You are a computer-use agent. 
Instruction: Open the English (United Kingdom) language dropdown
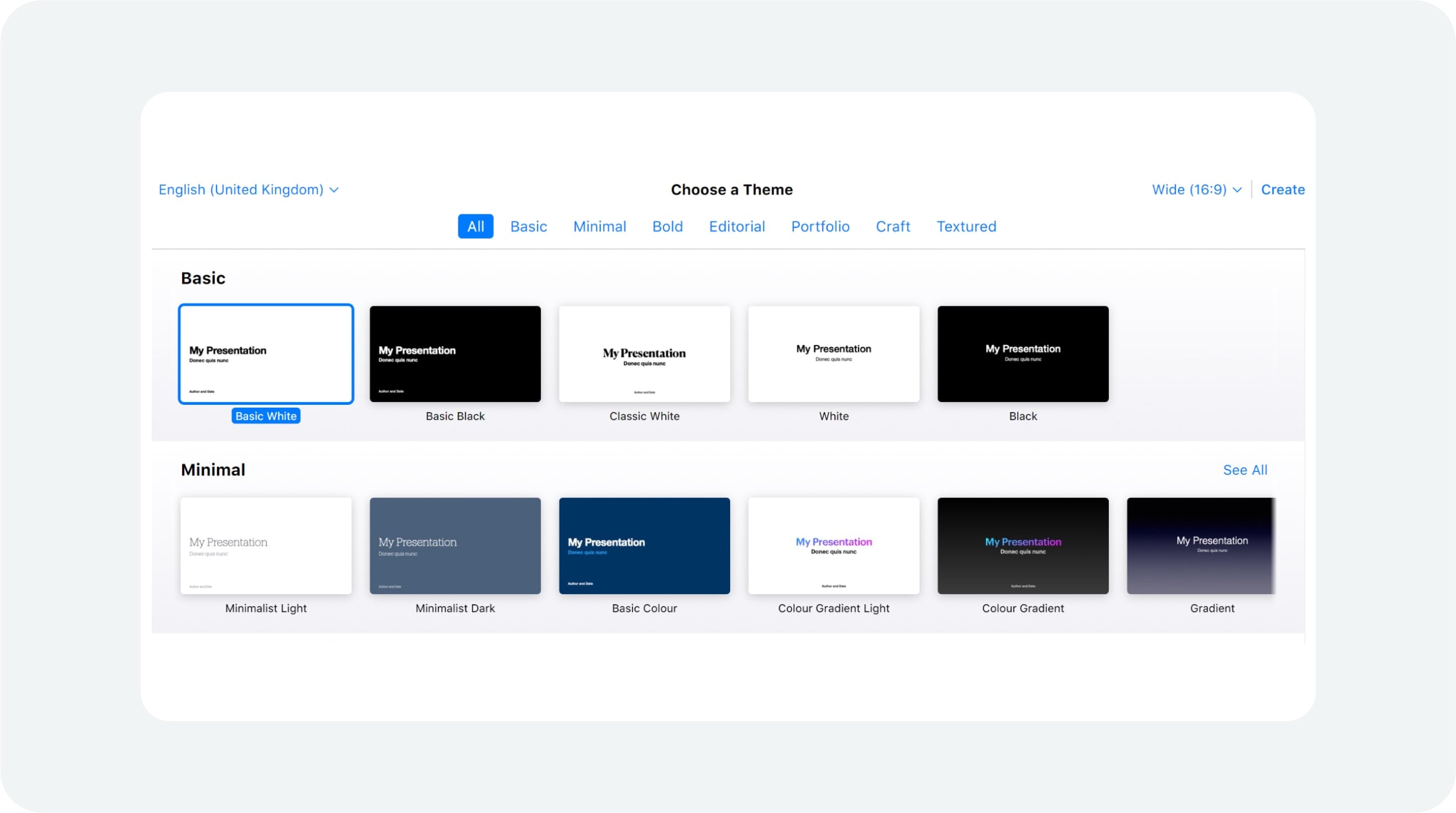pos(248,189)
